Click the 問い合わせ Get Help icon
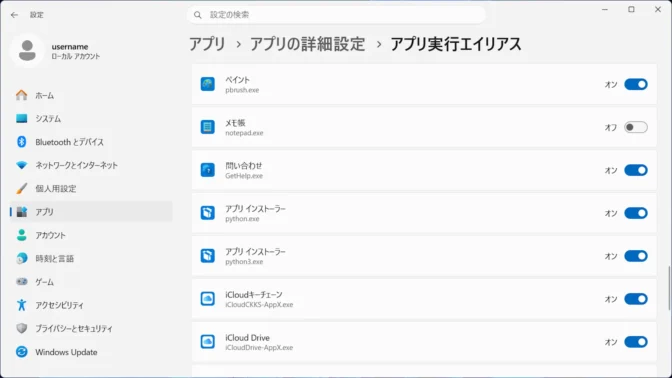672x378 pixels. [x=207, y=170]
